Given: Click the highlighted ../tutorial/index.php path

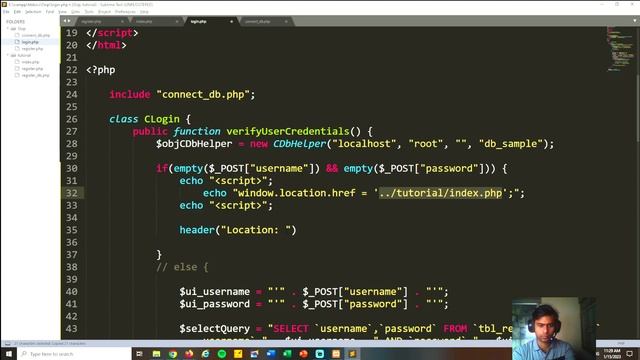Looking at the screenshot, I should coord(440,193).
